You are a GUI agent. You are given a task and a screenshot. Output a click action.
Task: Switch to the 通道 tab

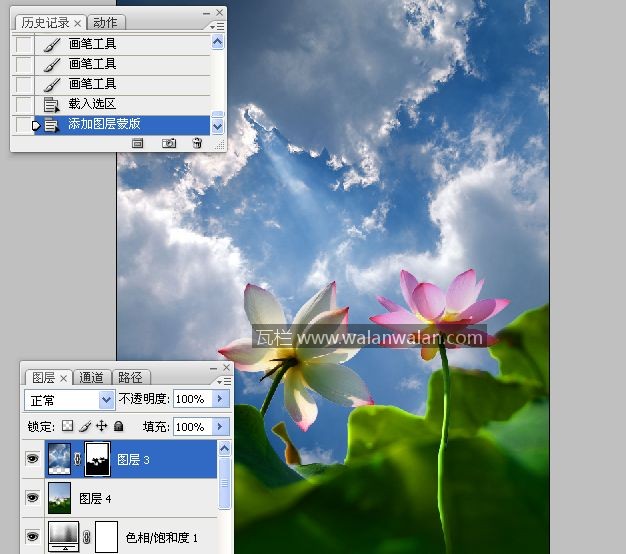92,377
